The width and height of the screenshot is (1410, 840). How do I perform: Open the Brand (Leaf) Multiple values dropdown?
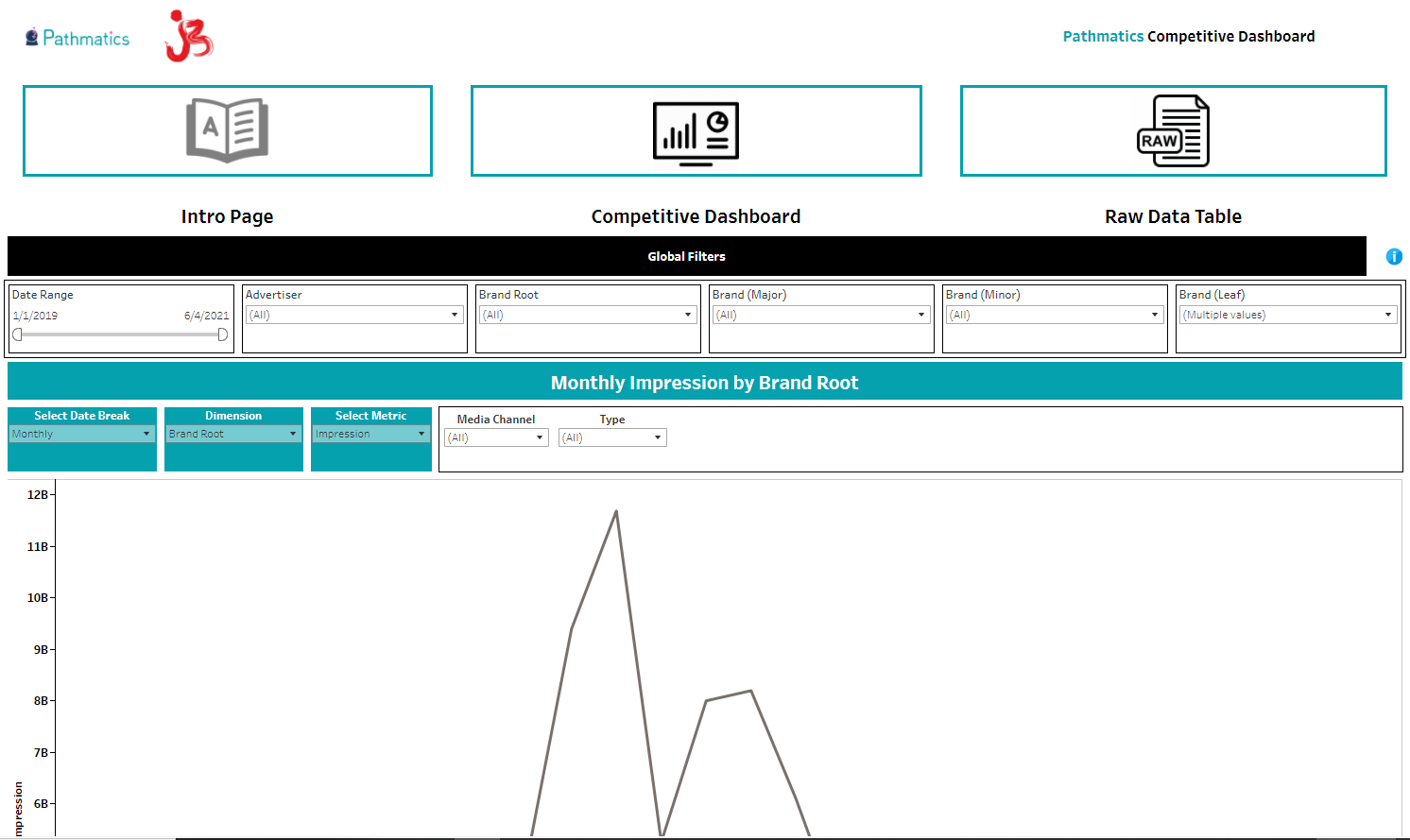[x=1288, y=315]
